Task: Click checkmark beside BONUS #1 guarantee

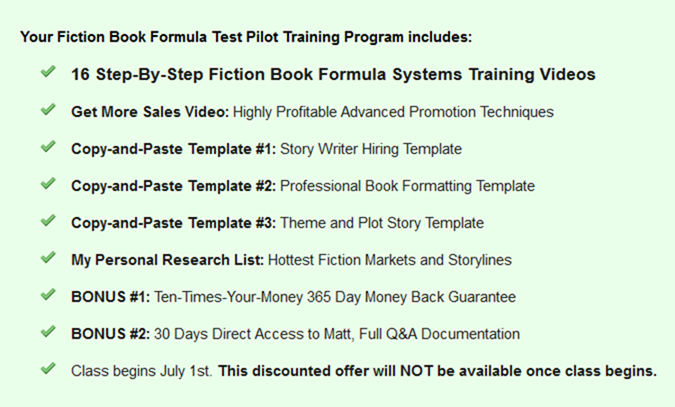Action: coord(47,295)
